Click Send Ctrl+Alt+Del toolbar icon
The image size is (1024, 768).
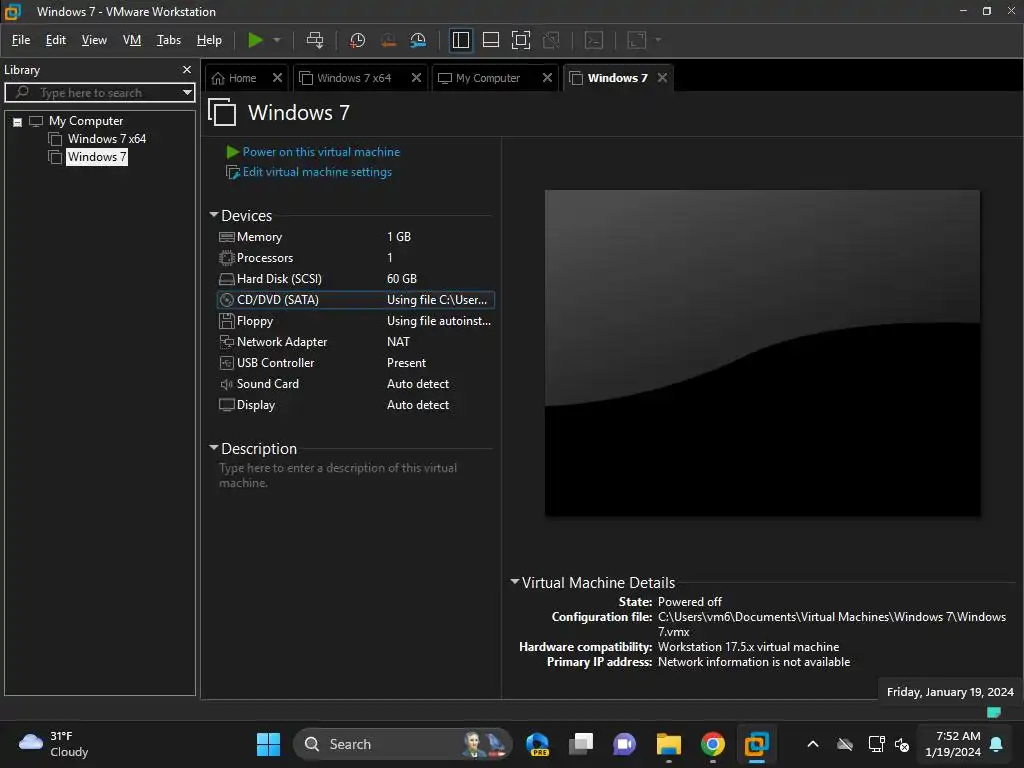point(315,40)
